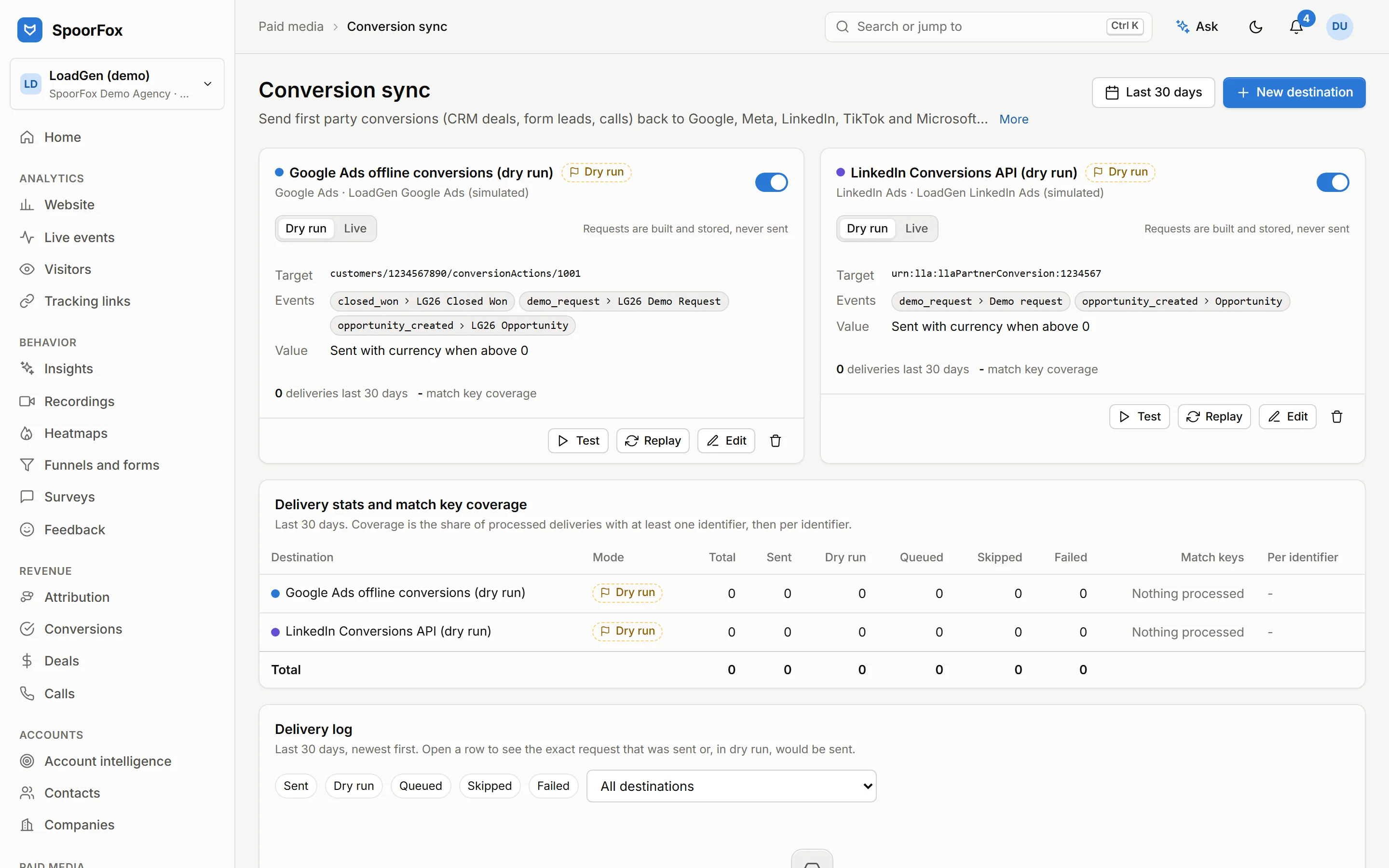Open notifications bell
This screenshot has width=1389, height=868.
point(1296,27)
